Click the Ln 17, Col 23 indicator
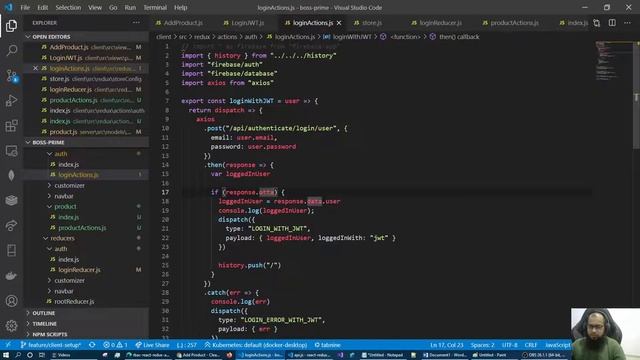Screen dimensions: 640x360 [447, 345]
